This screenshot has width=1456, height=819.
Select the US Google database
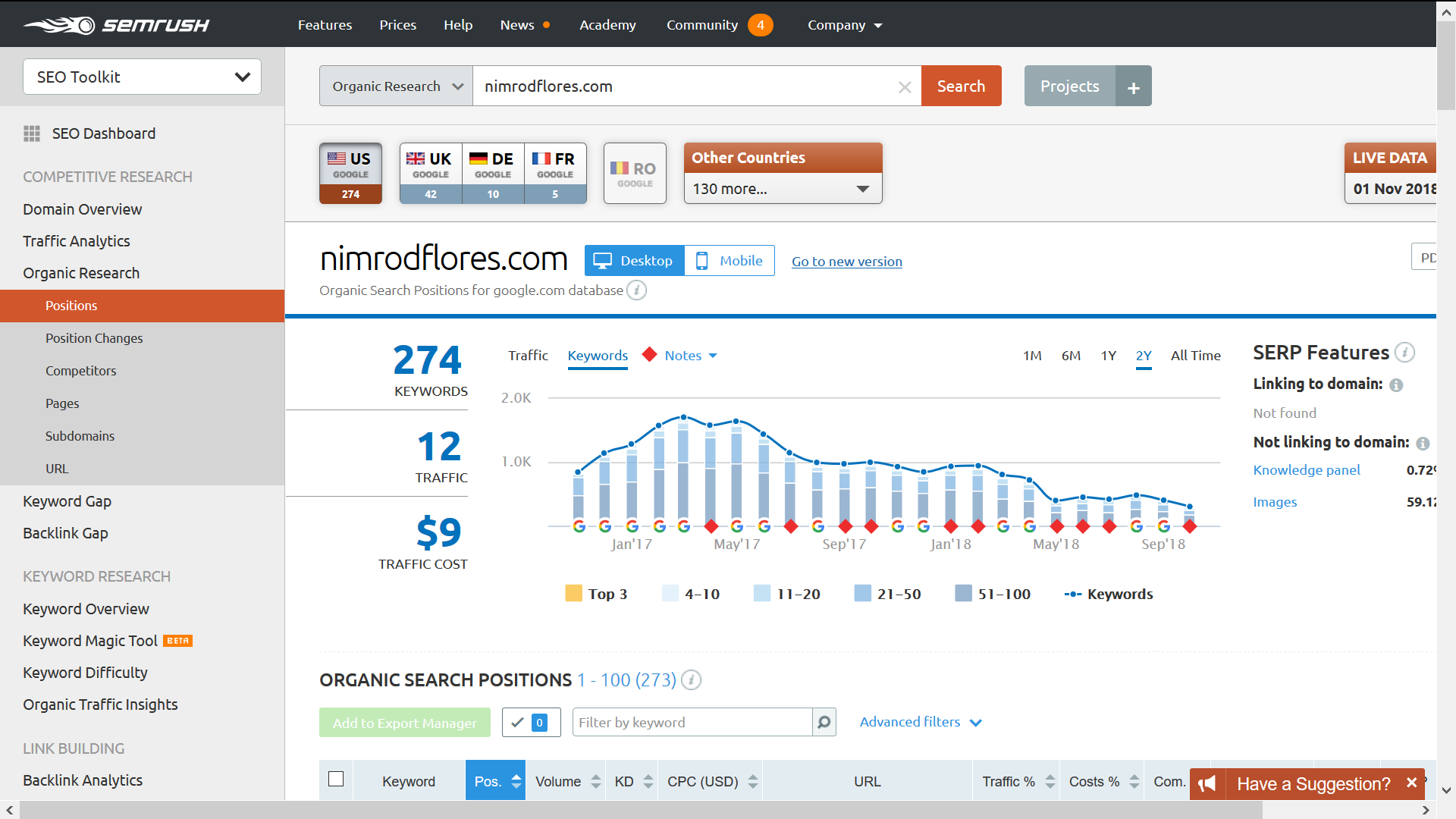[x=350, y=174]
